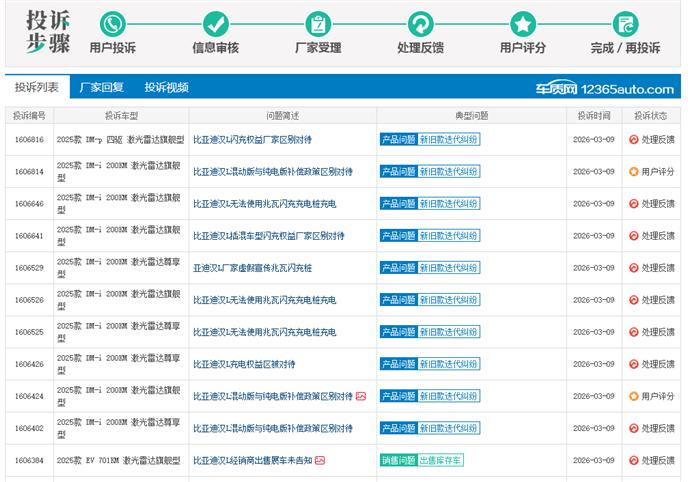Select the 投诉列表 tab
The height and width of the screenshot is (482, 700).
click(x=36, y=87)
